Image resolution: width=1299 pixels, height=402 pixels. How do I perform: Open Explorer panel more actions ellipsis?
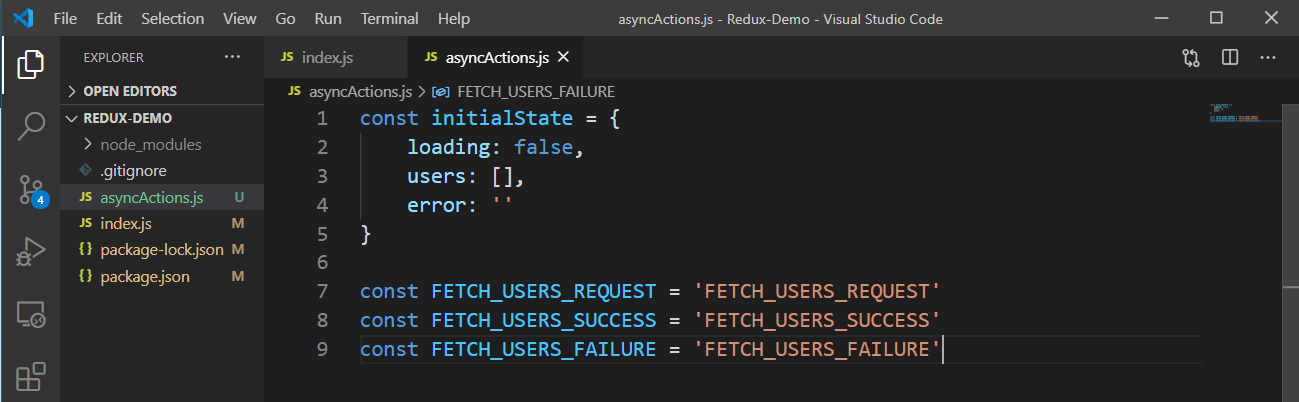pyautogui.click(x=232, y=57)
